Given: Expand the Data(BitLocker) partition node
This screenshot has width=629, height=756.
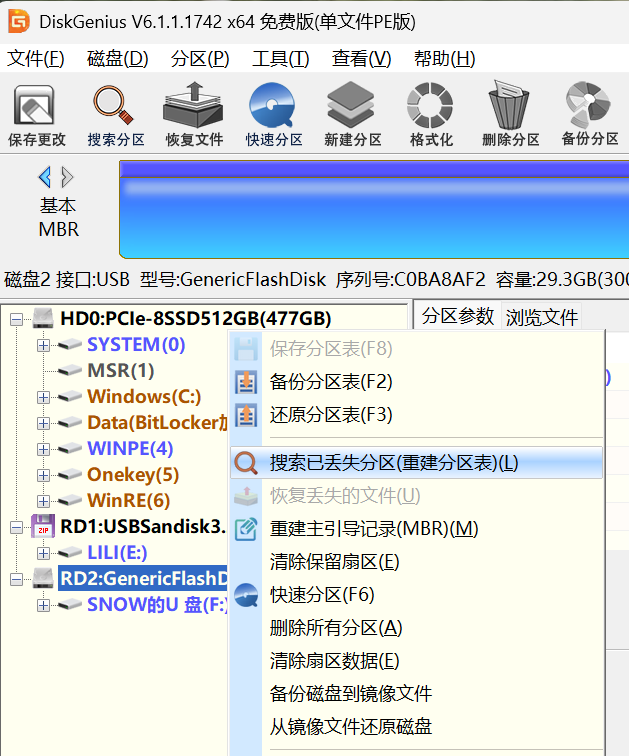Looking at the screenshot, I should [43, 423].
